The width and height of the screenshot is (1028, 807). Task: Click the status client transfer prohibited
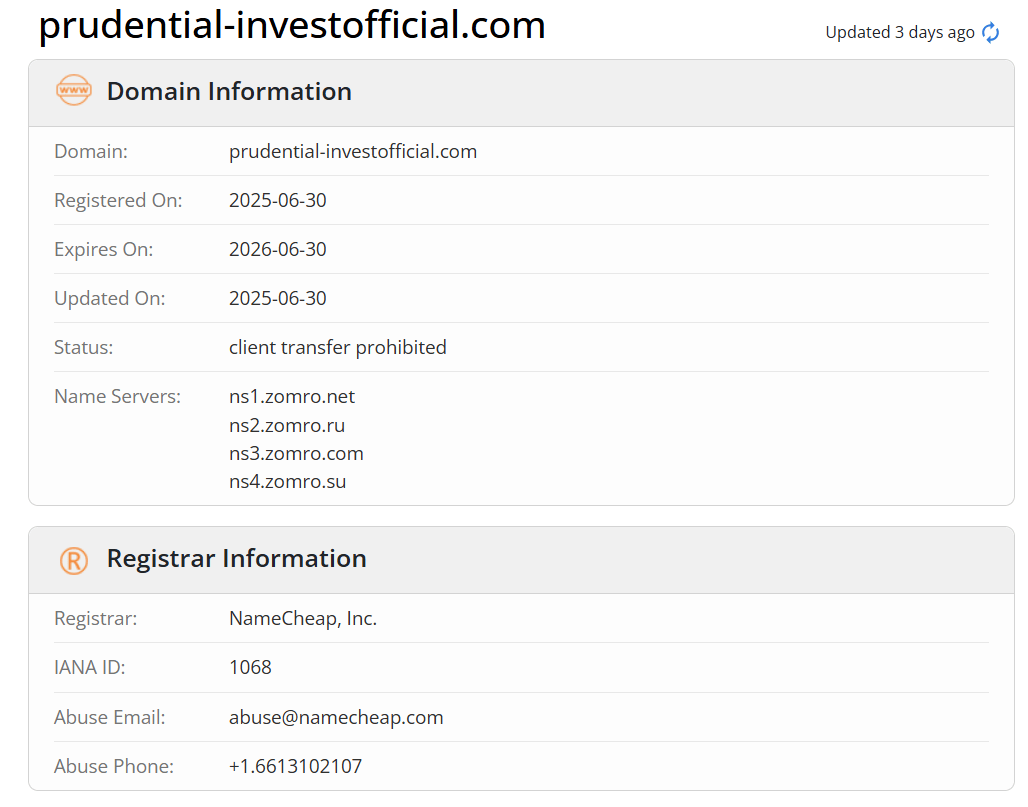(x=338, y=347)
